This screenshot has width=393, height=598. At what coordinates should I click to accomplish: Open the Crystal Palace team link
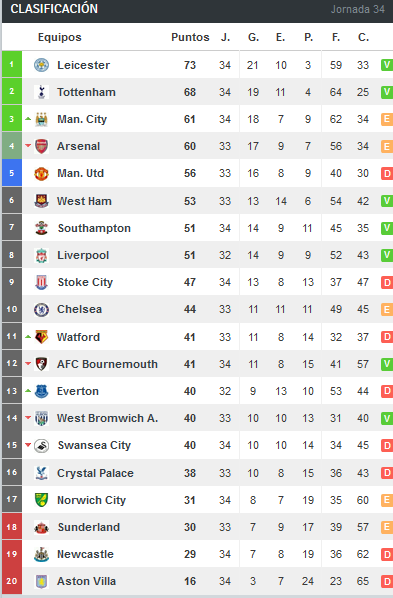95,473
